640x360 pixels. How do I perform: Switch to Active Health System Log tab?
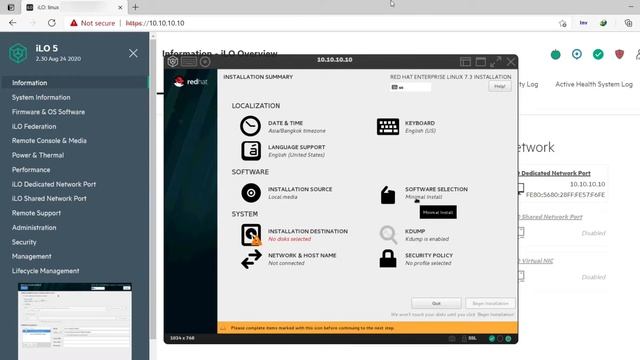click(594, 84)
